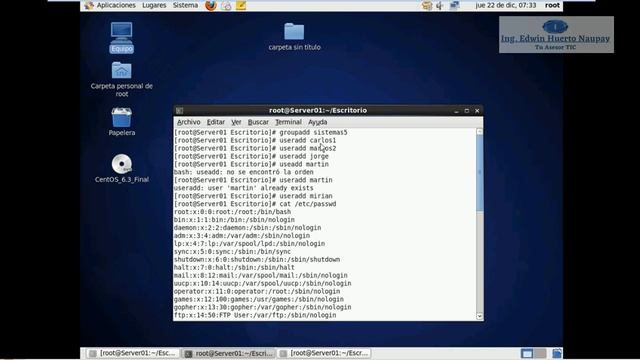Click the 'useradd jorge' command line

tap(251, 156)
